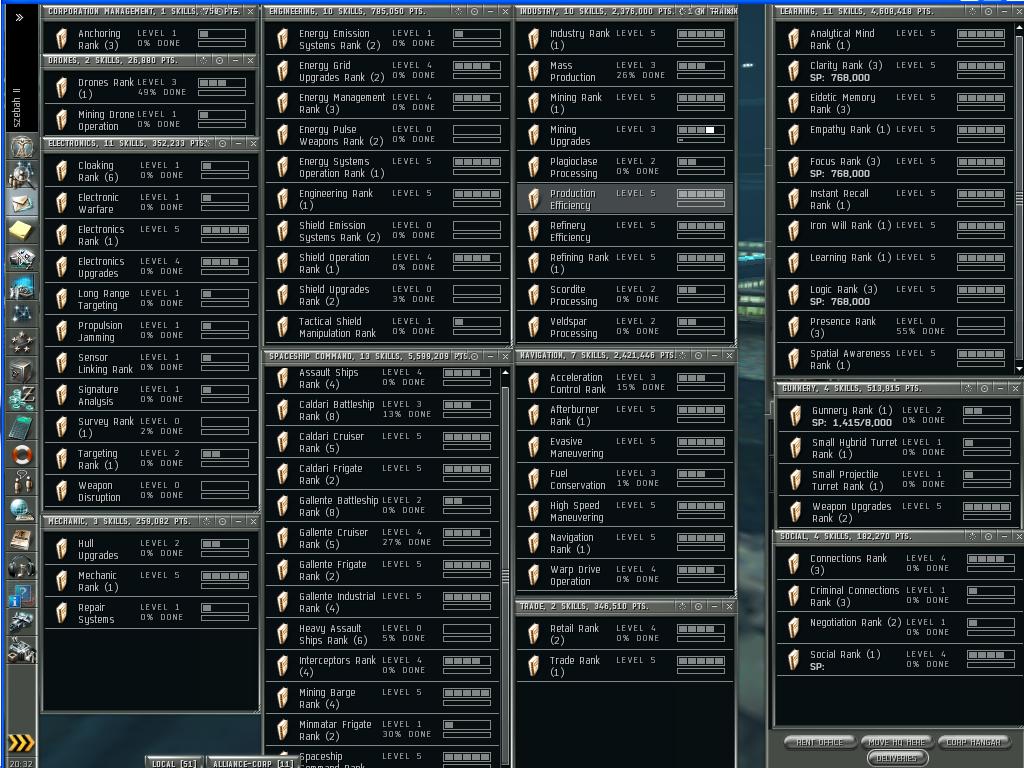Open the yellow notepad icon in sidebar
This screenshot has height=768, width=1024.
point(22,231)
